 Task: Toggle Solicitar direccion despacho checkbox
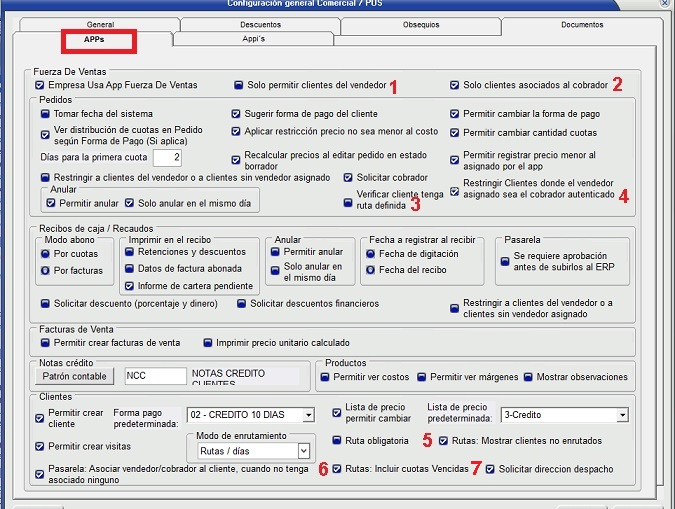coord(490,469)
